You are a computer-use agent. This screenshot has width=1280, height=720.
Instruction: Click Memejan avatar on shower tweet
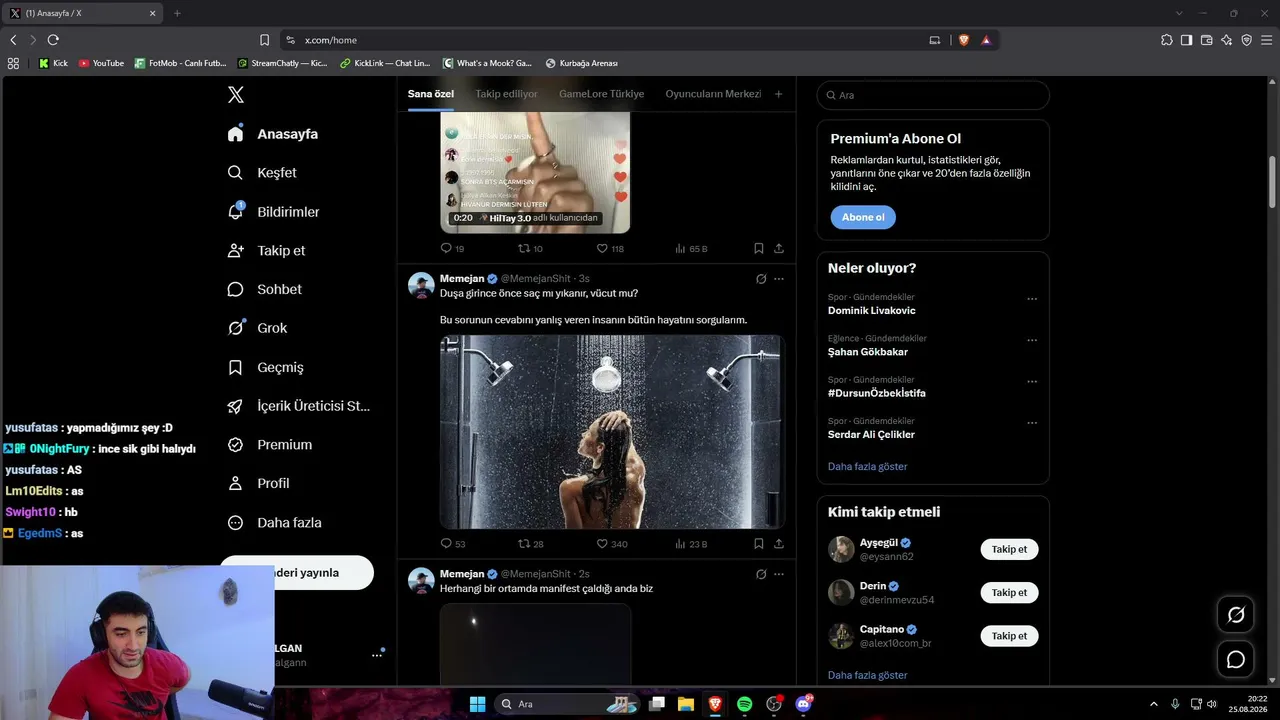click(x=421, y=285)
